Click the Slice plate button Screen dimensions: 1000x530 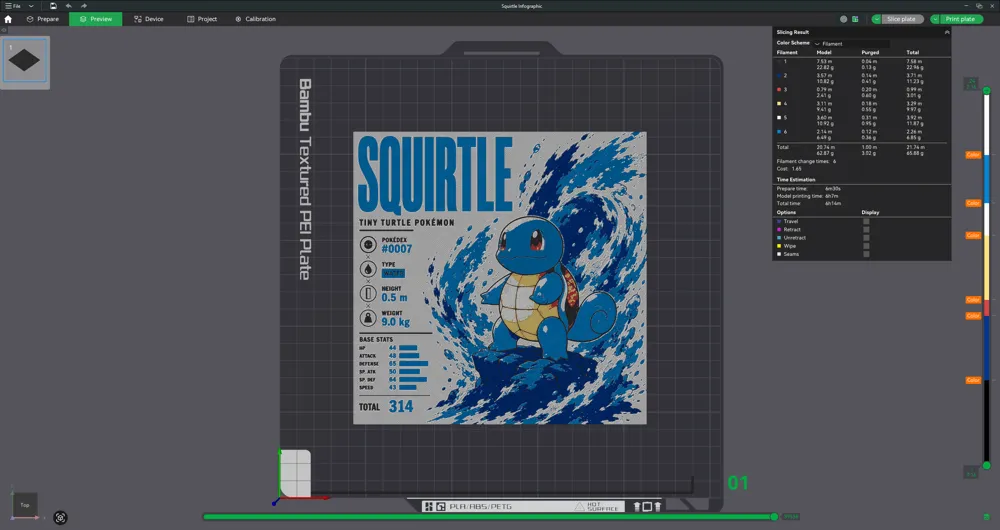click(x=902, y=19)
